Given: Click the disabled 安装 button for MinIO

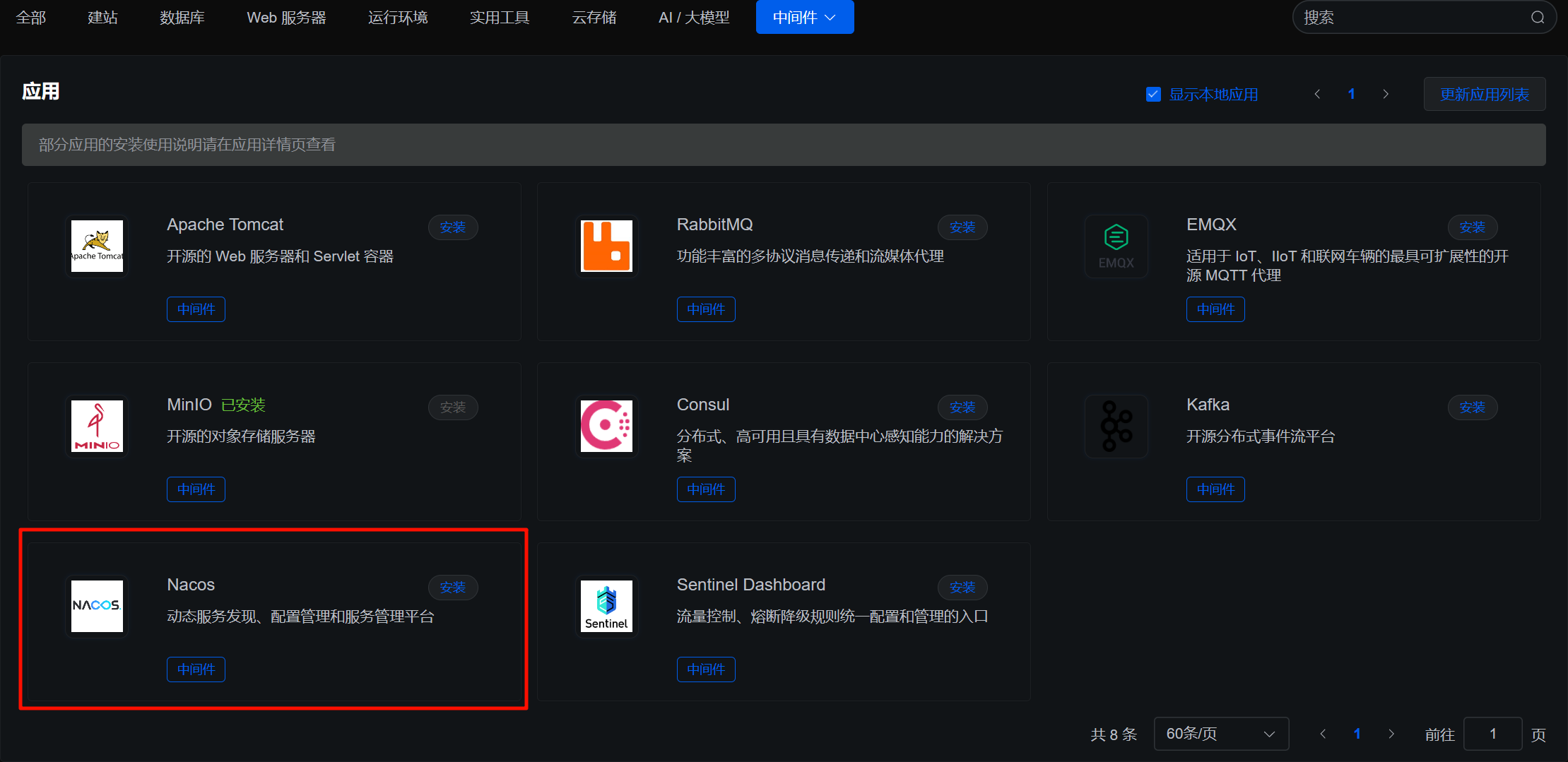Looking at the screenshot, I should [453, 407].
